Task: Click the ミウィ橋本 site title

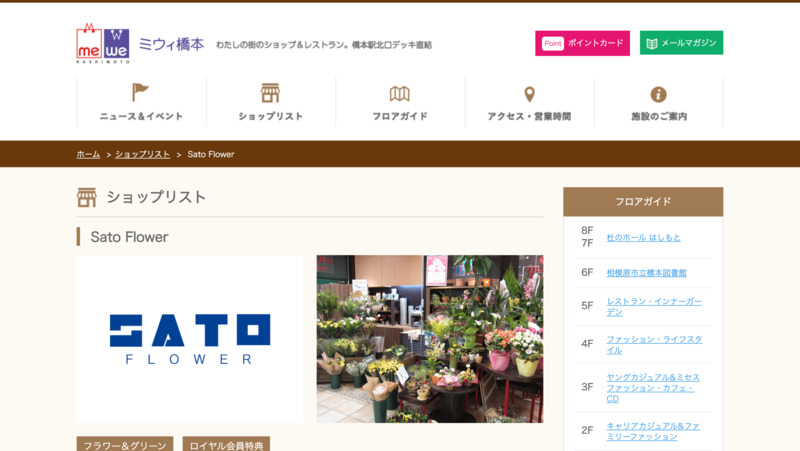Action: point(171,44)
